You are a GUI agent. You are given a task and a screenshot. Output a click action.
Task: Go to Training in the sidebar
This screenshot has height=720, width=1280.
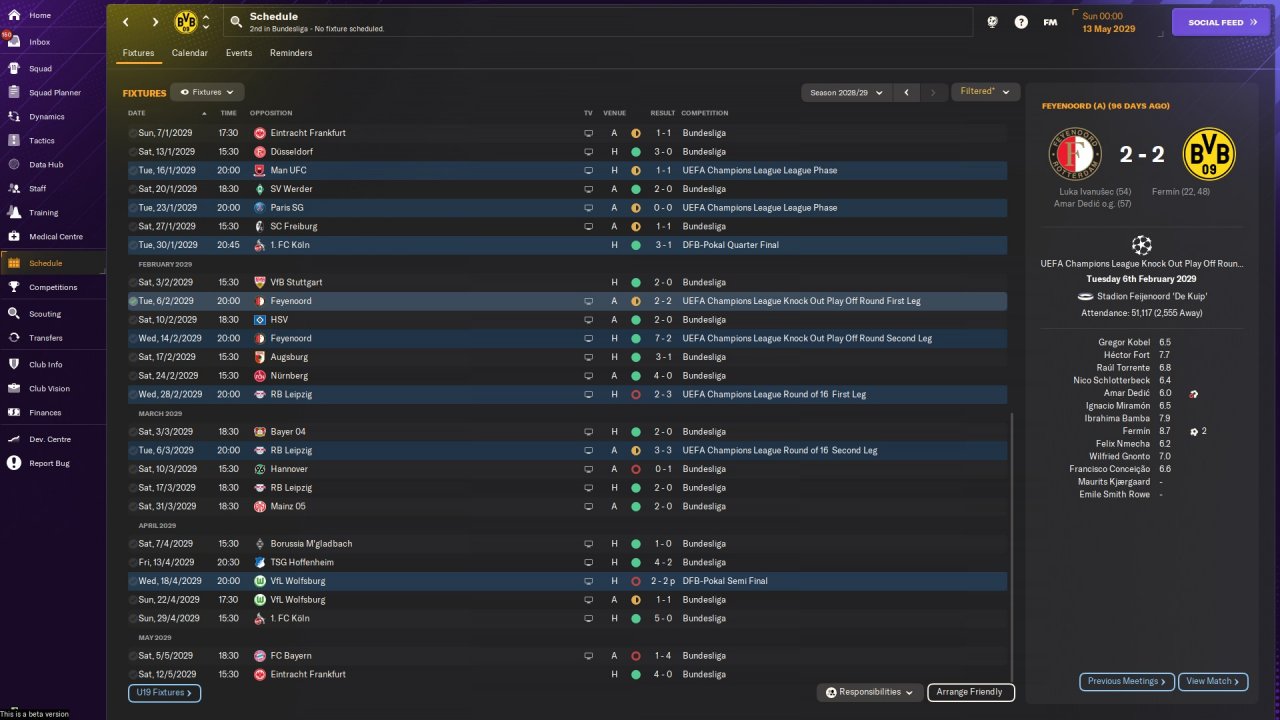(53, 213)
